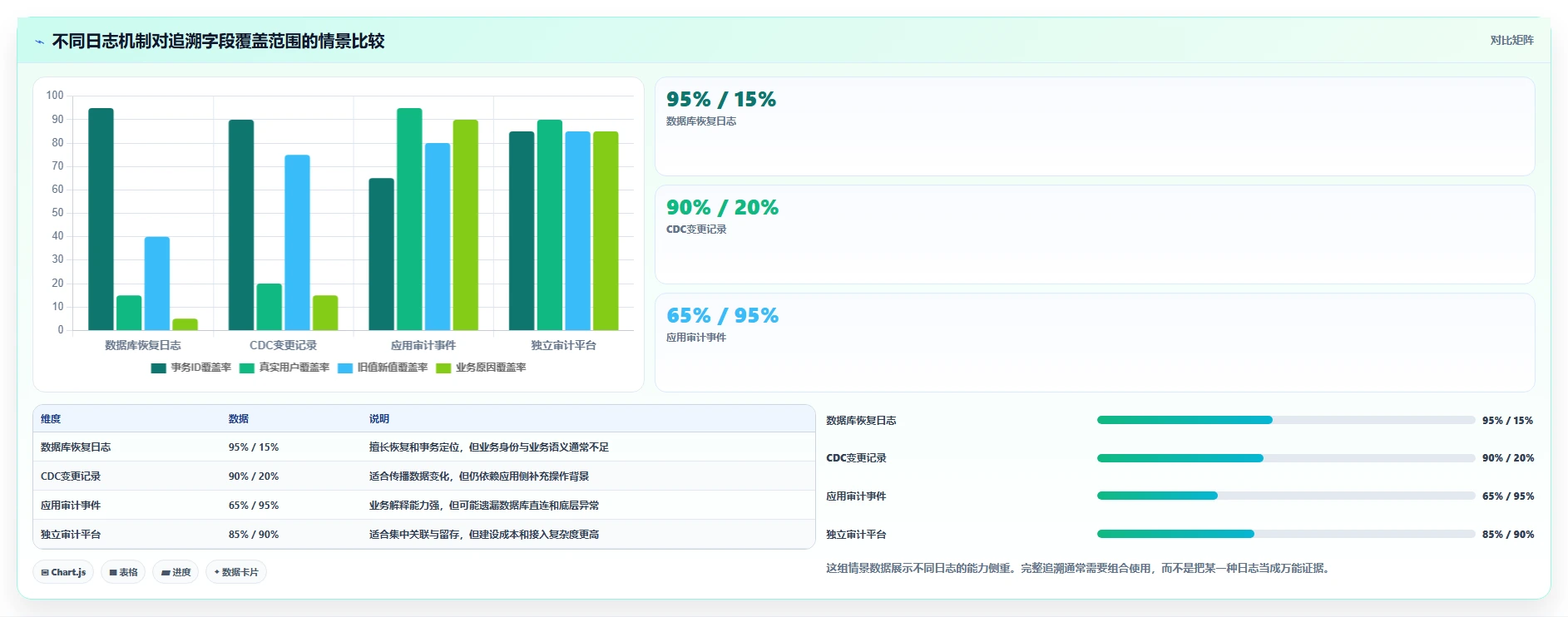1568x617 pixels.
Task: Toggle the 事务ID覆盖率 legend item
Action: pos(191,368)
